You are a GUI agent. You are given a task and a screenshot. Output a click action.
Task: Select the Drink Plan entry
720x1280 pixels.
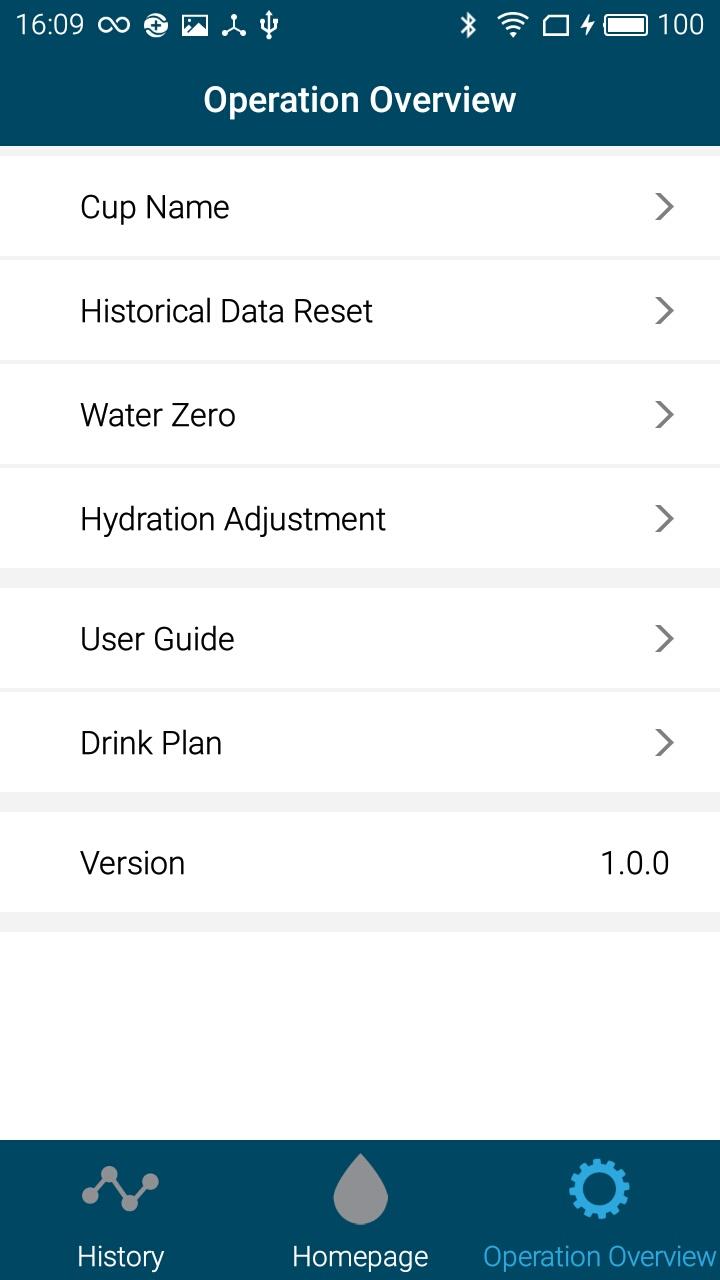151,743
